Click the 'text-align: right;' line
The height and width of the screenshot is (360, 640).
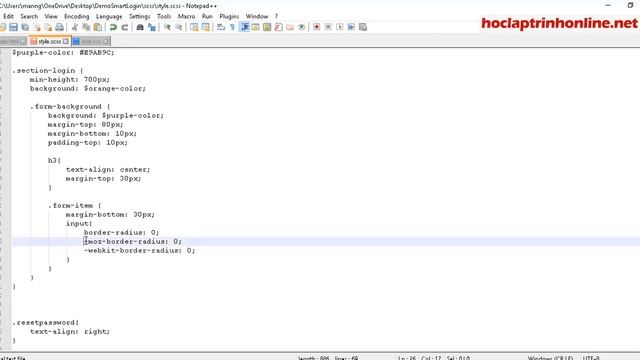pos(69,331)
